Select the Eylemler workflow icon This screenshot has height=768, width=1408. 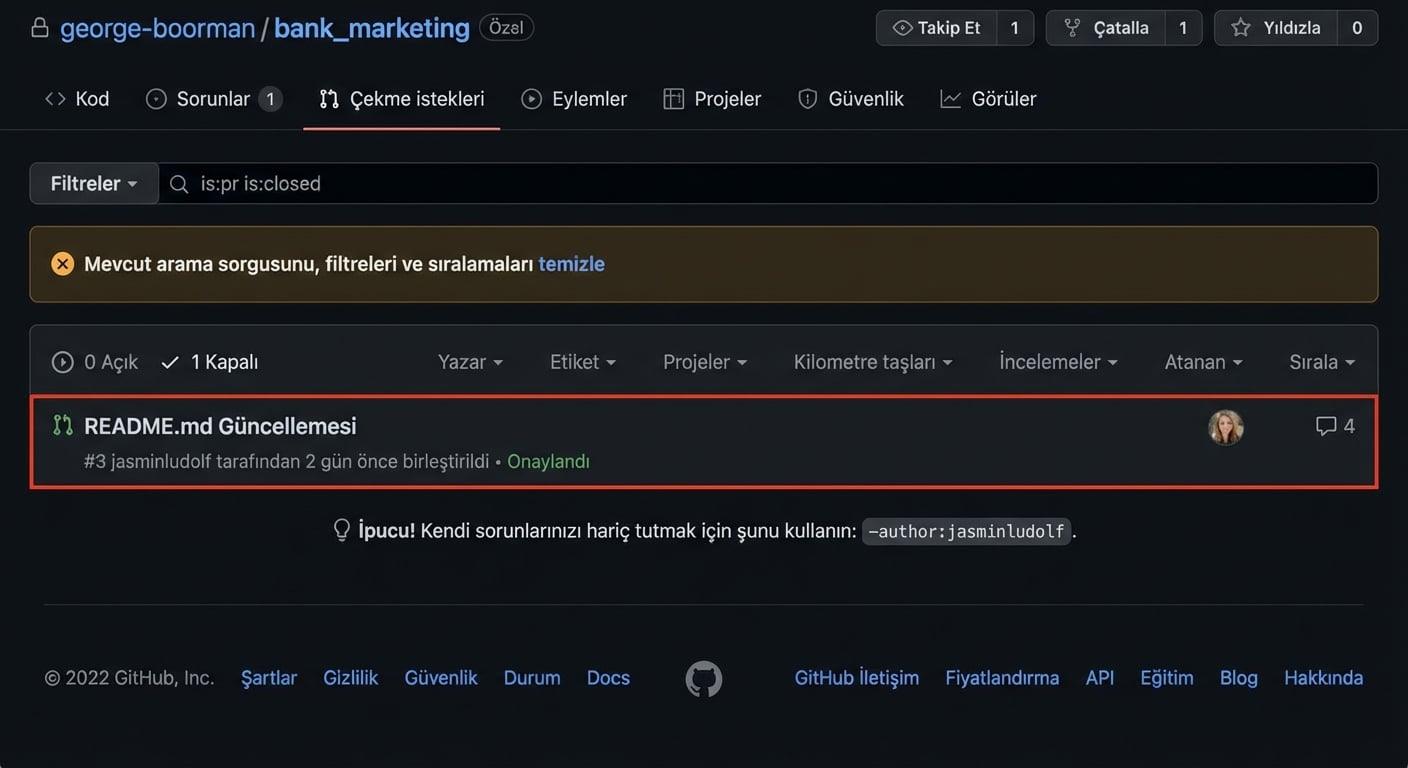click(530, 98)
